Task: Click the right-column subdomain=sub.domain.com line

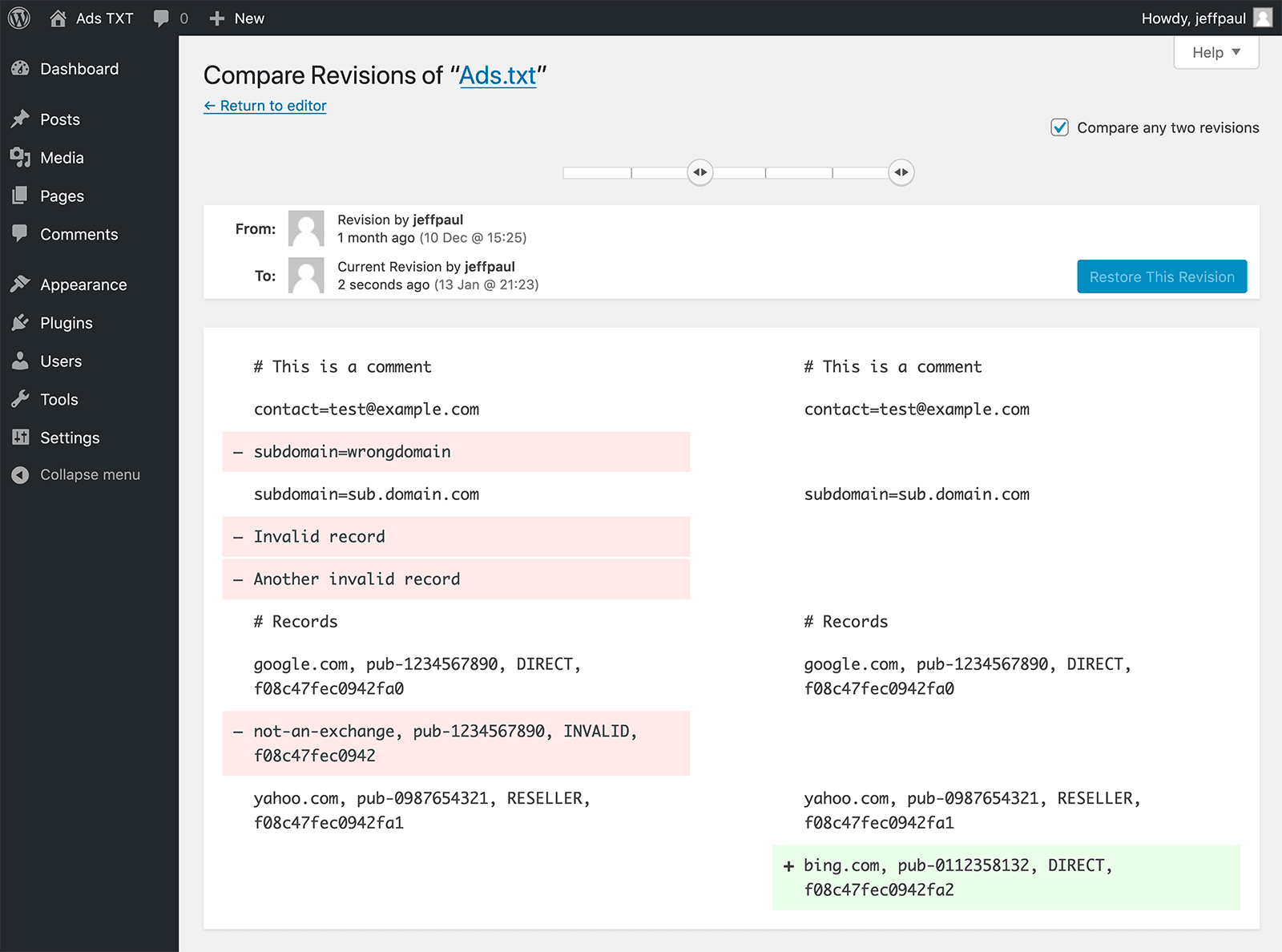Action: pos(917,494)
